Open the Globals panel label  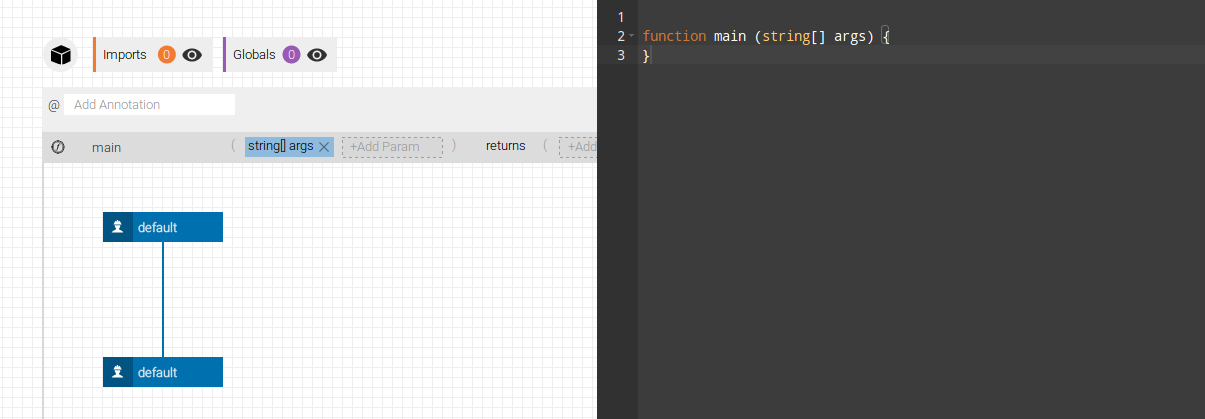(254, 55)
